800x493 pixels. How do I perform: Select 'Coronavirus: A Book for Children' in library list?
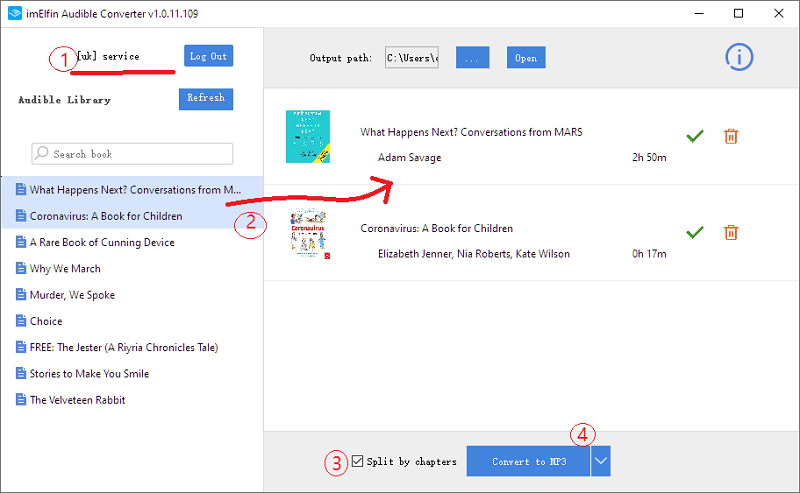pos(132,216)
